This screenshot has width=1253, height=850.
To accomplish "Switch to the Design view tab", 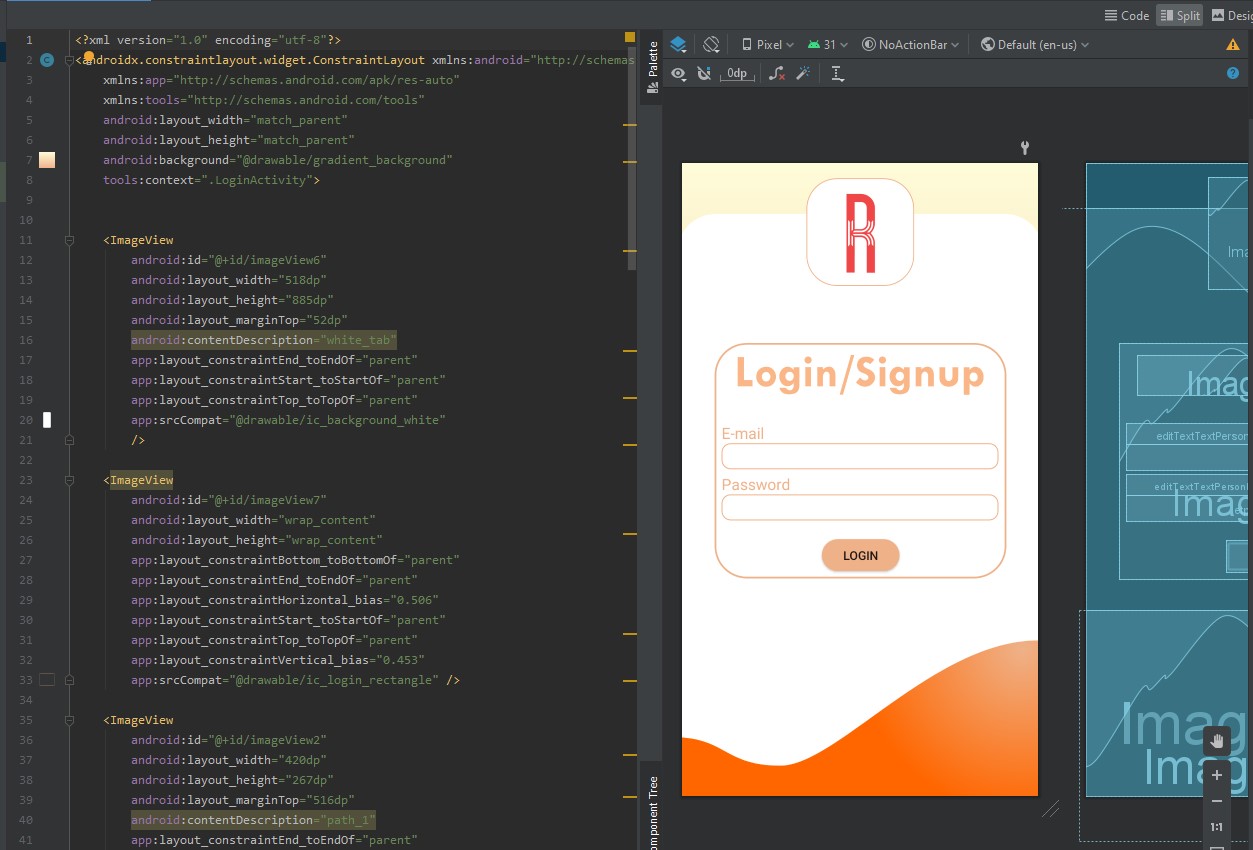I will 1231,15.
